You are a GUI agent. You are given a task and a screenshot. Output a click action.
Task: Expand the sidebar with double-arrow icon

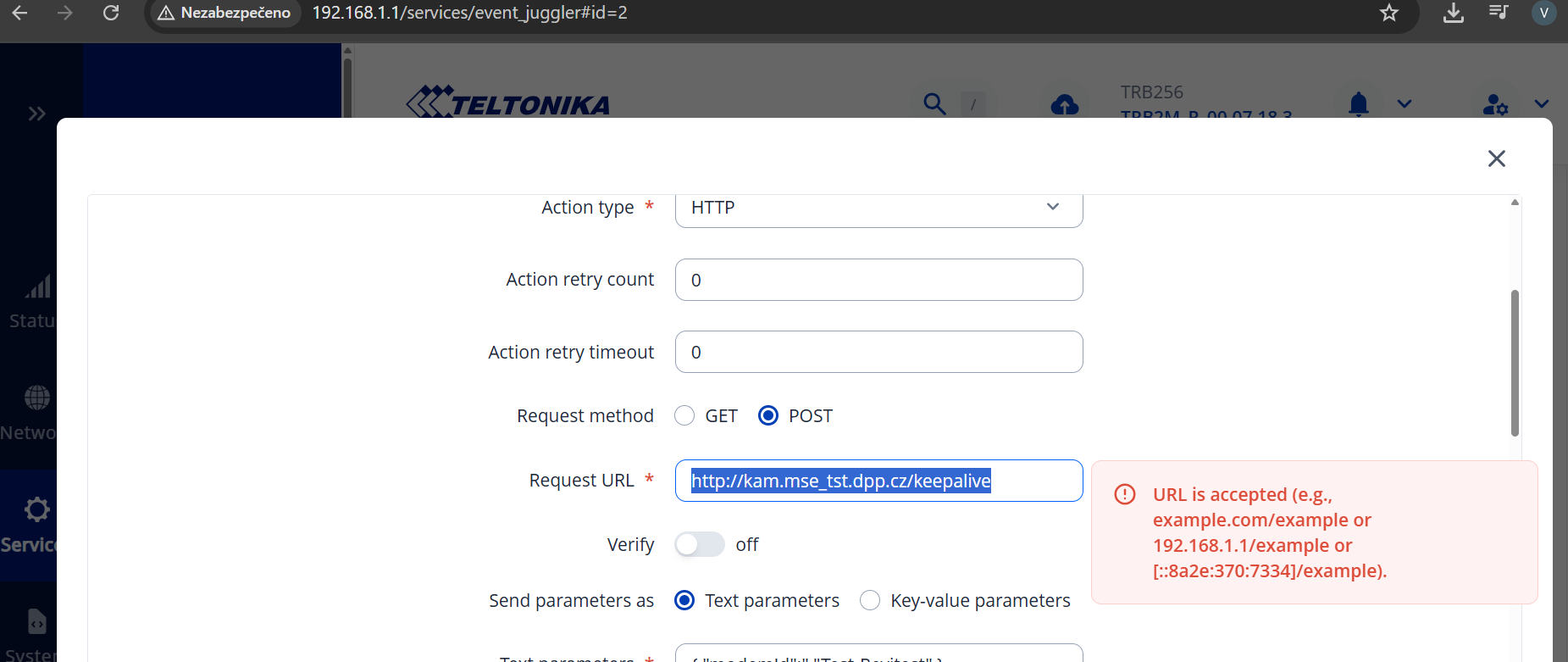[36, 114]
